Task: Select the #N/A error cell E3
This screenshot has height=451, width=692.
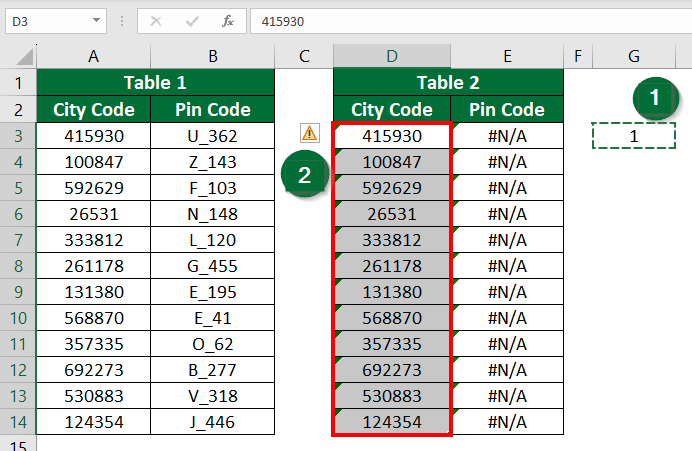Action: tap(507, 136)
